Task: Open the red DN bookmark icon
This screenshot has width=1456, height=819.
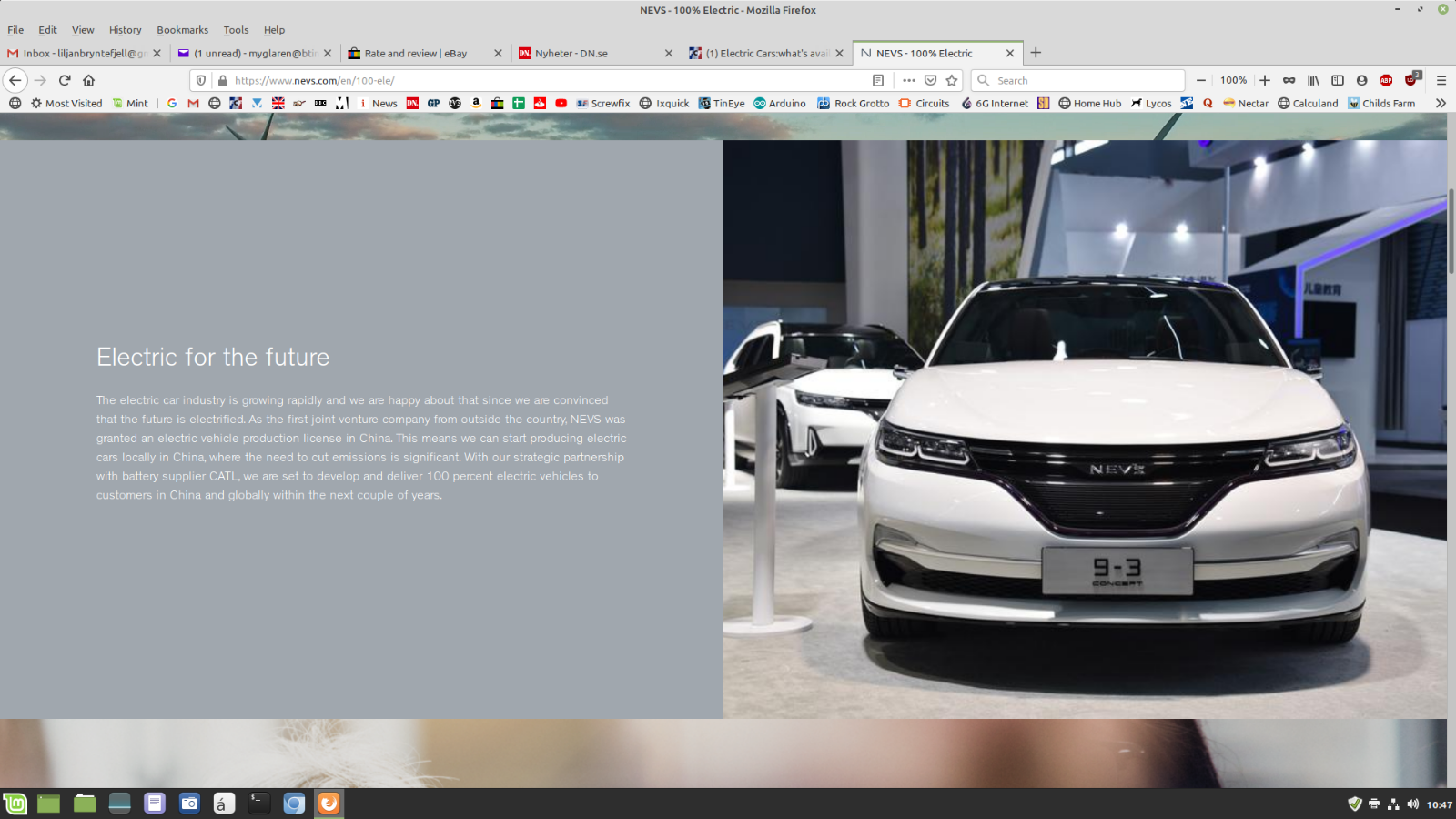Action: point(412,103)
